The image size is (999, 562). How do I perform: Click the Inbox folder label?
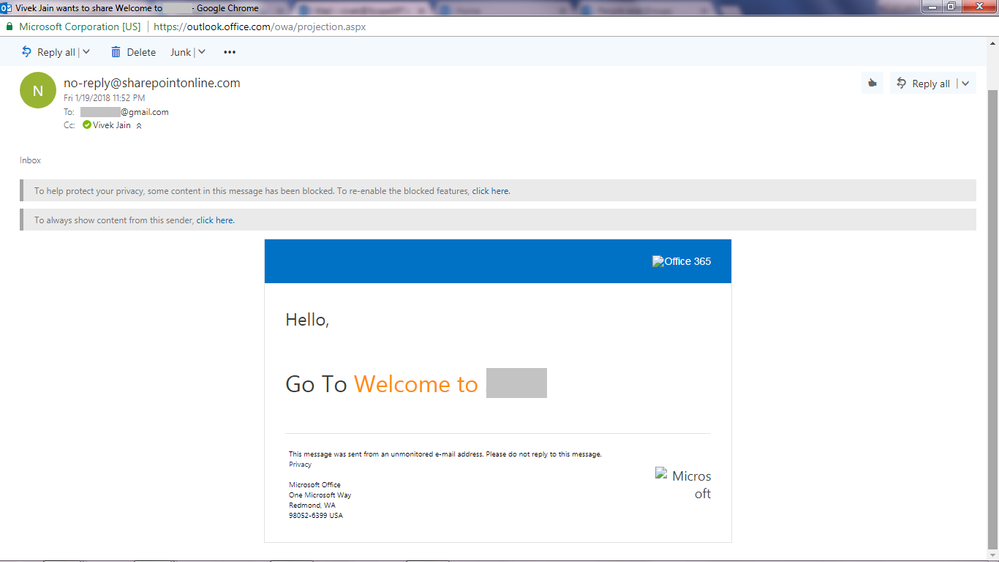coord(30,160)
